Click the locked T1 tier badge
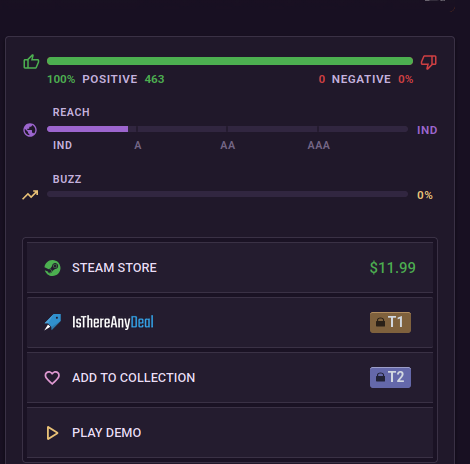Image resolution: width=470 pixels, height=464 pixels. point(390,322)
